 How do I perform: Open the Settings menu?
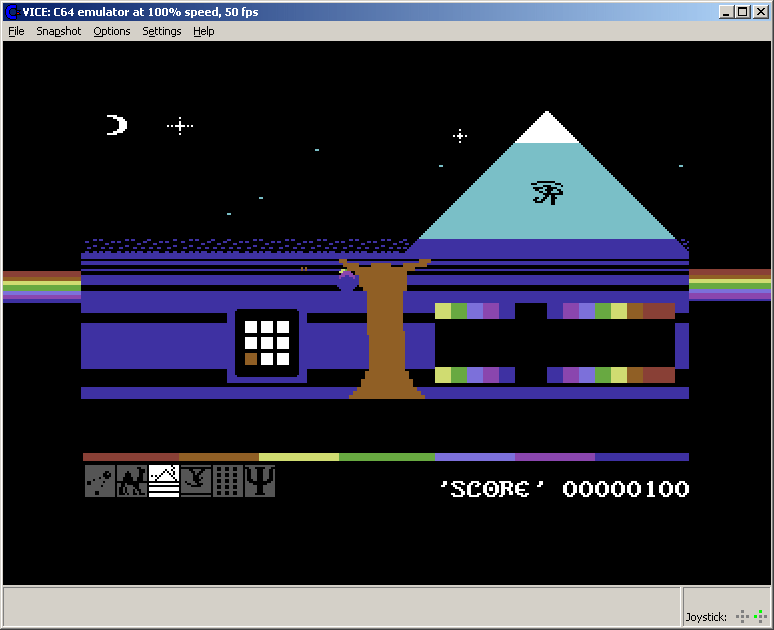coord(162,31)
